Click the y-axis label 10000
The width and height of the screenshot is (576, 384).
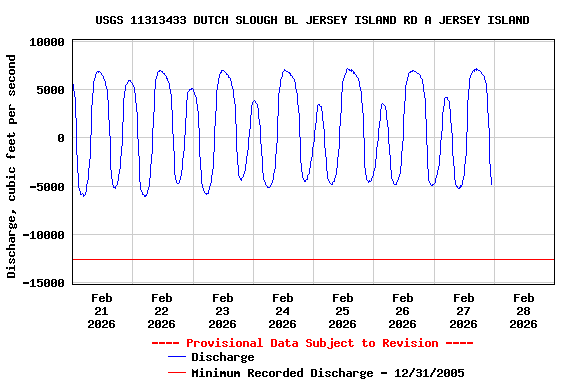(47, 42)
